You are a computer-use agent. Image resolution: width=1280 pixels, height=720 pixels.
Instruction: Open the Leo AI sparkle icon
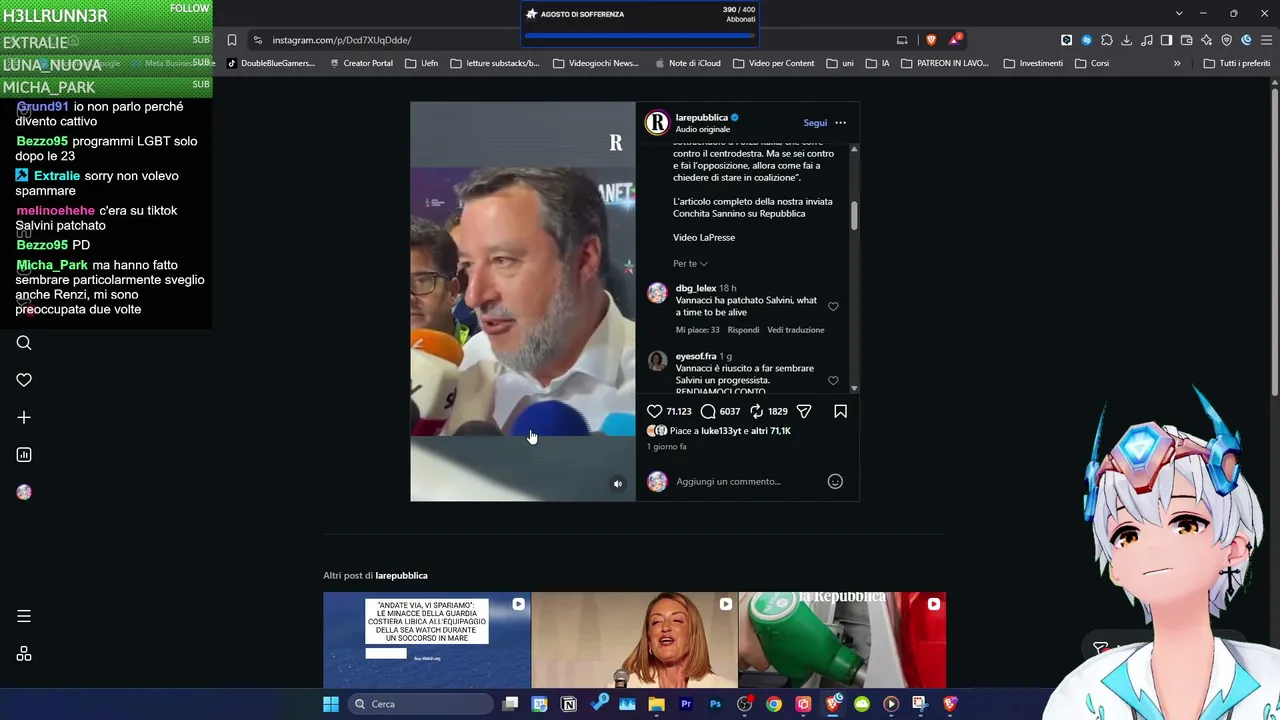point(1207,40)
